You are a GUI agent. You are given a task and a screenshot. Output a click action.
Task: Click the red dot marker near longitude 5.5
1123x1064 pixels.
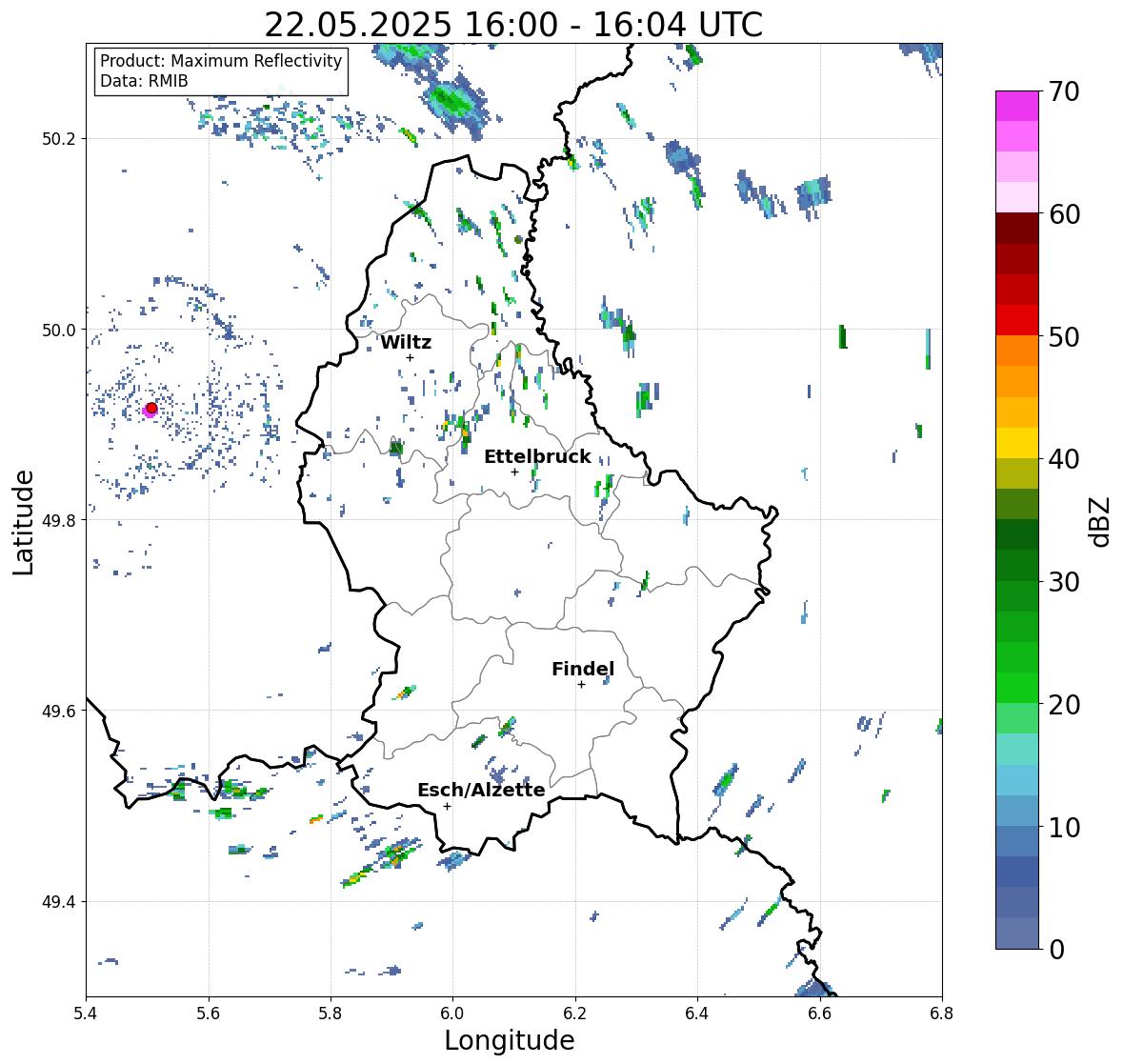(x=151, y=408)
